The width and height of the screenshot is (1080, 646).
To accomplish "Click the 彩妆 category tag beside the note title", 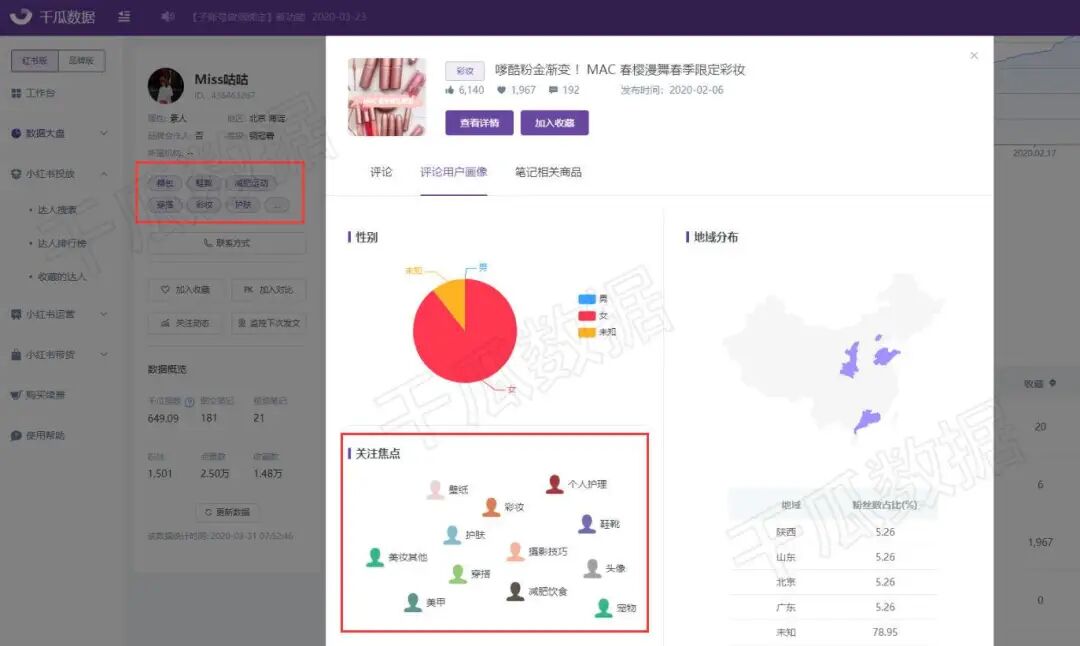I will coord(465,70).
